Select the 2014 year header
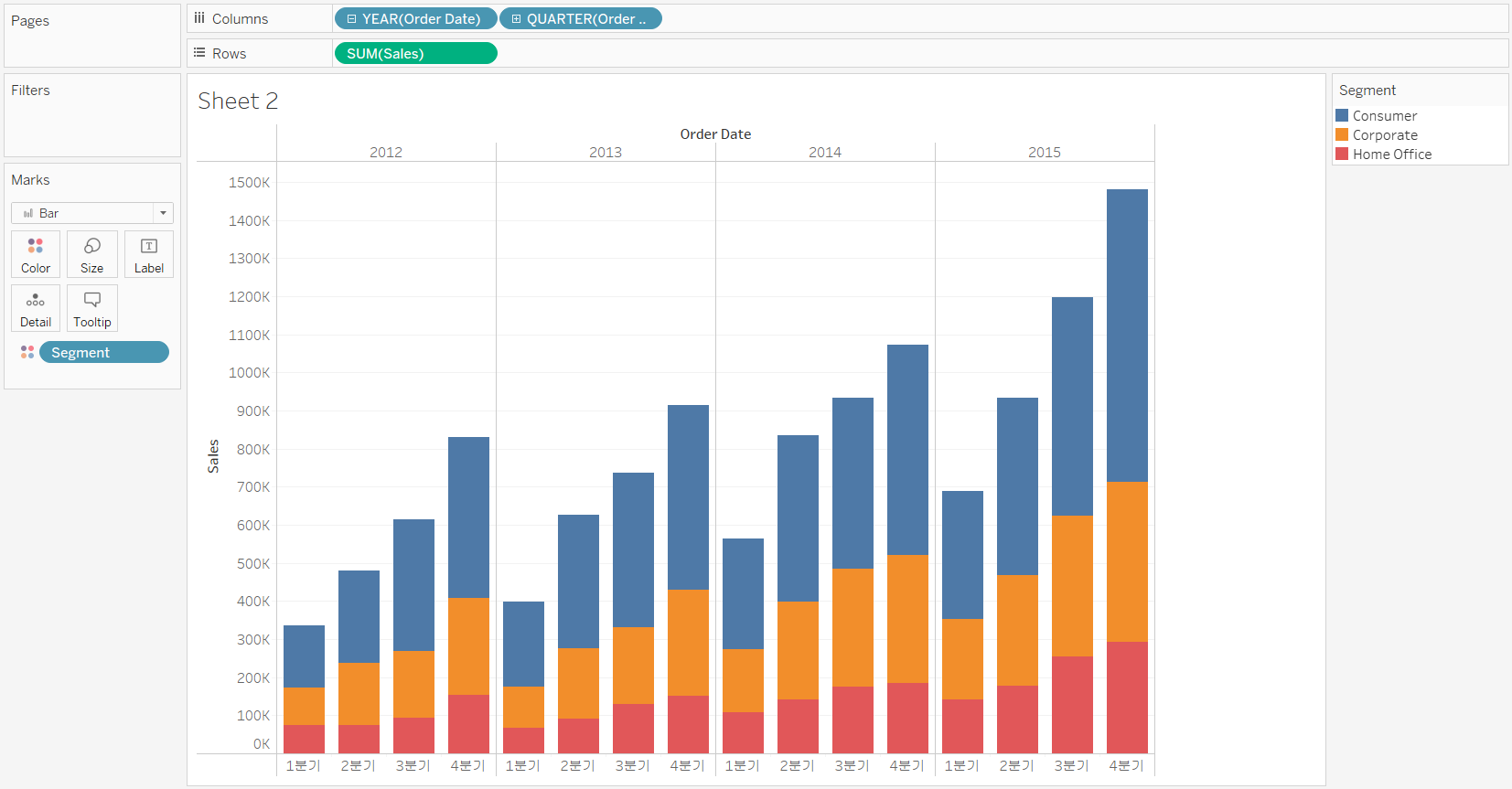 click(x=825, y=153)
